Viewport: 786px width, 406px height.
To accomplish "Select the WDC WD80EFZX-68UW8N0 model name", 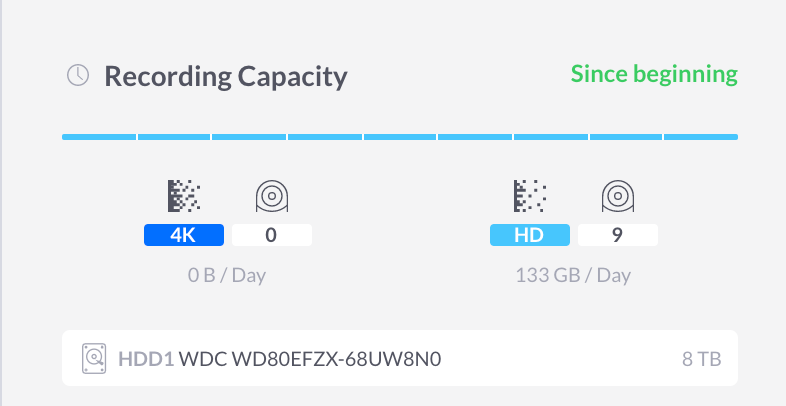I will tap(310, 358).
